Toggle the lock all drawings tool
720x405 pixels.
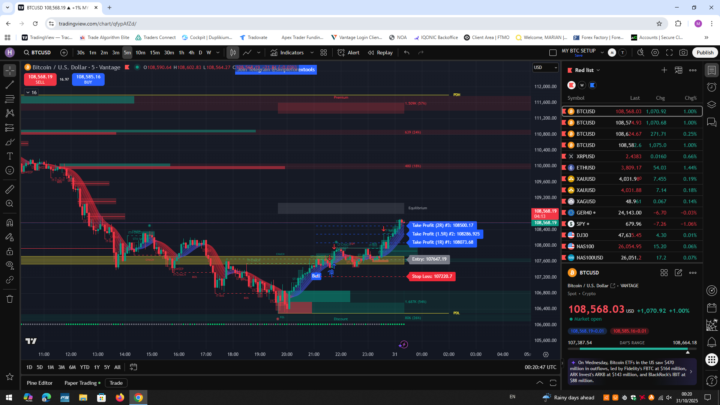(x=10, y=251)
